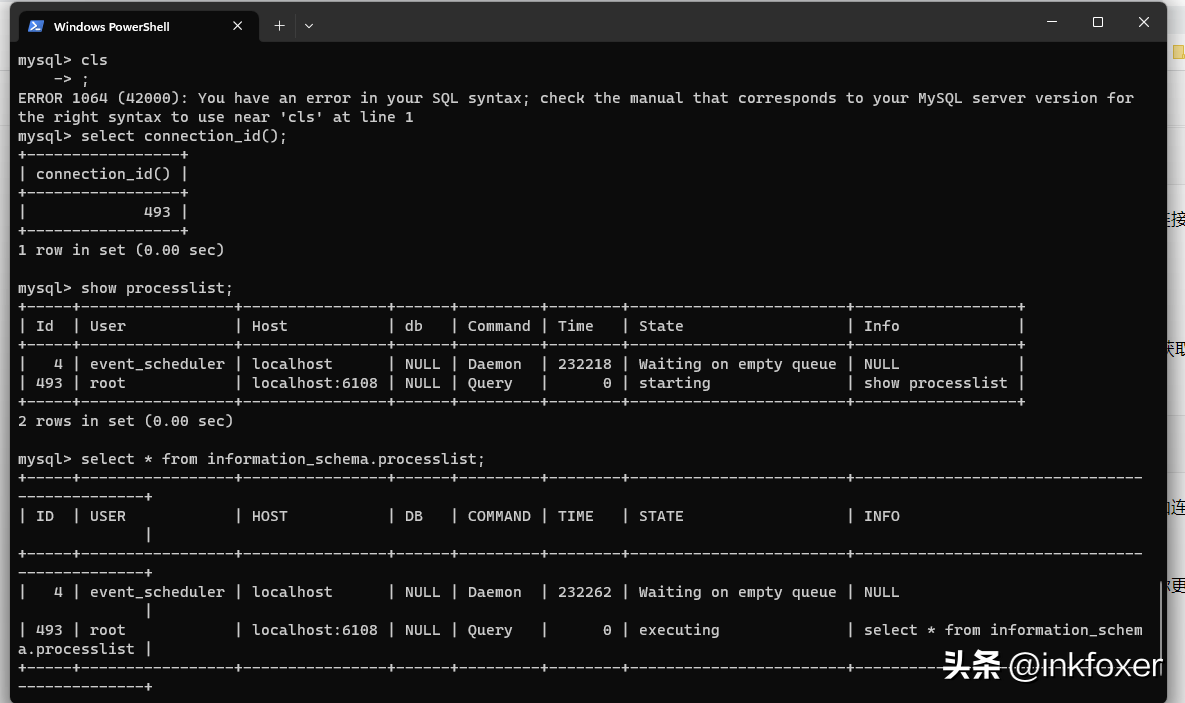Close the terminal window
This screenshot has width=1185, height=703.
[1144, 22]
